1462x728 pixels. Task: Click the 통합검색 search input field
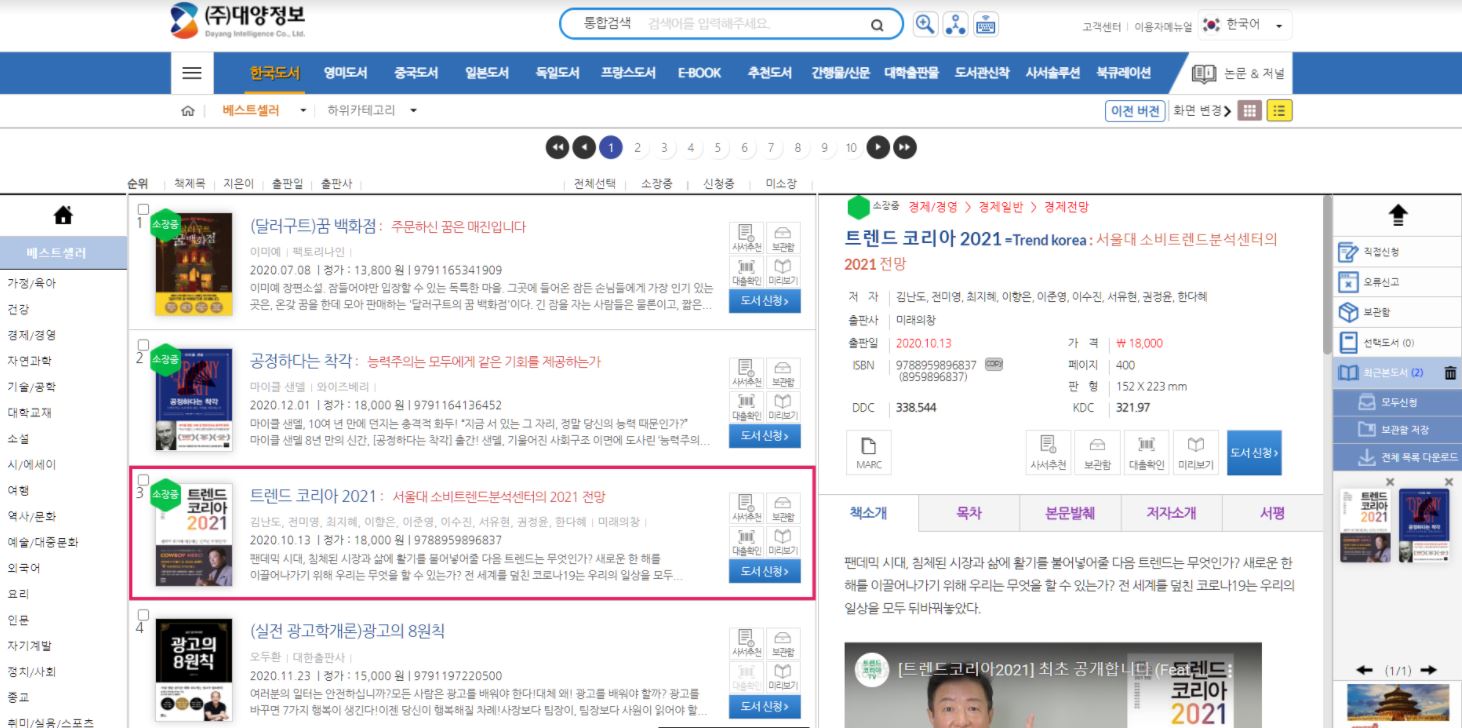752,25
